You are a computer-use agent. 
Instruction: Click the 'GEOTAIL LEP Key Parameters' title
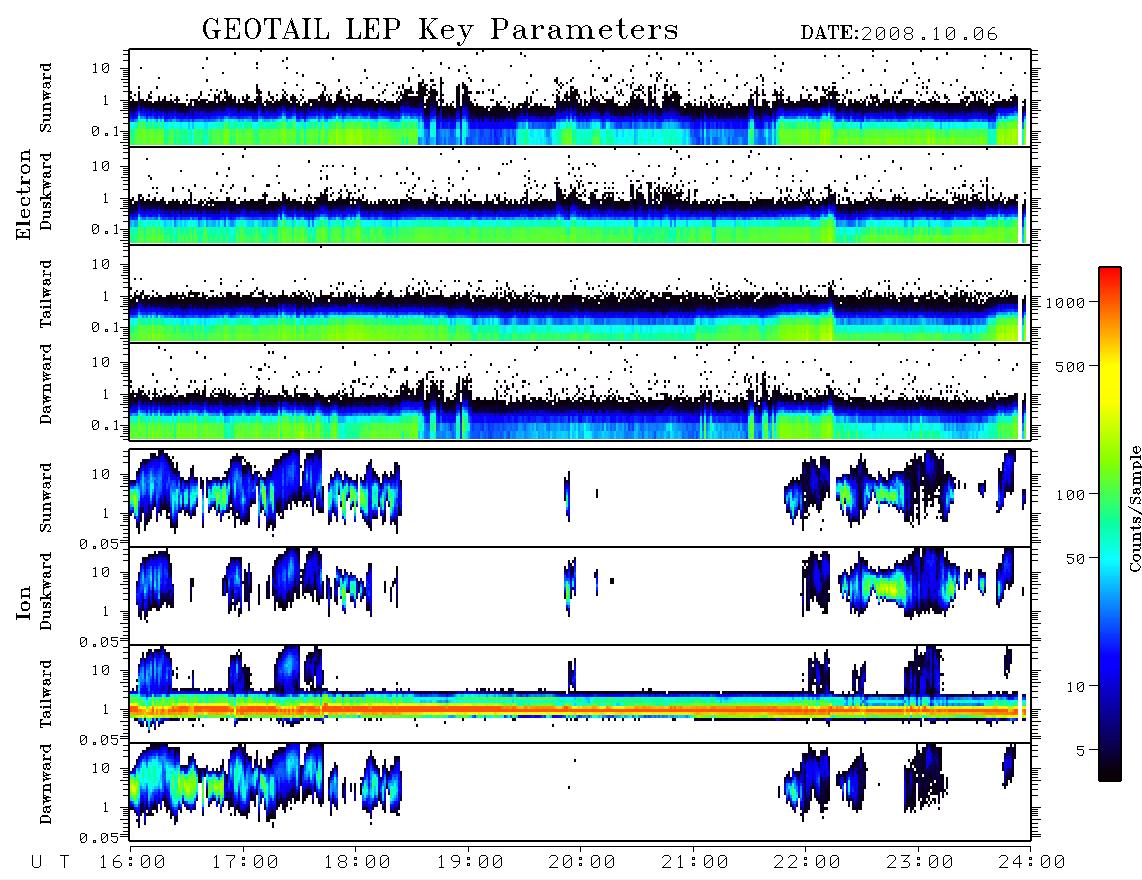point(440,30)
